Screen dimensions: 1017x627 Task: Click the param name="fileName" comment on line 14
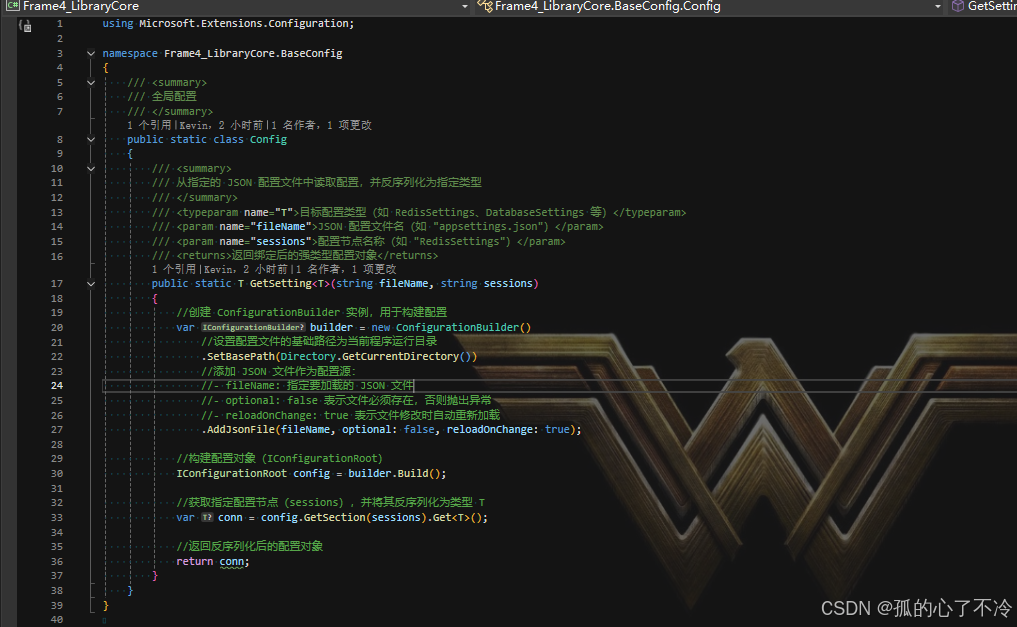point(377,226)
